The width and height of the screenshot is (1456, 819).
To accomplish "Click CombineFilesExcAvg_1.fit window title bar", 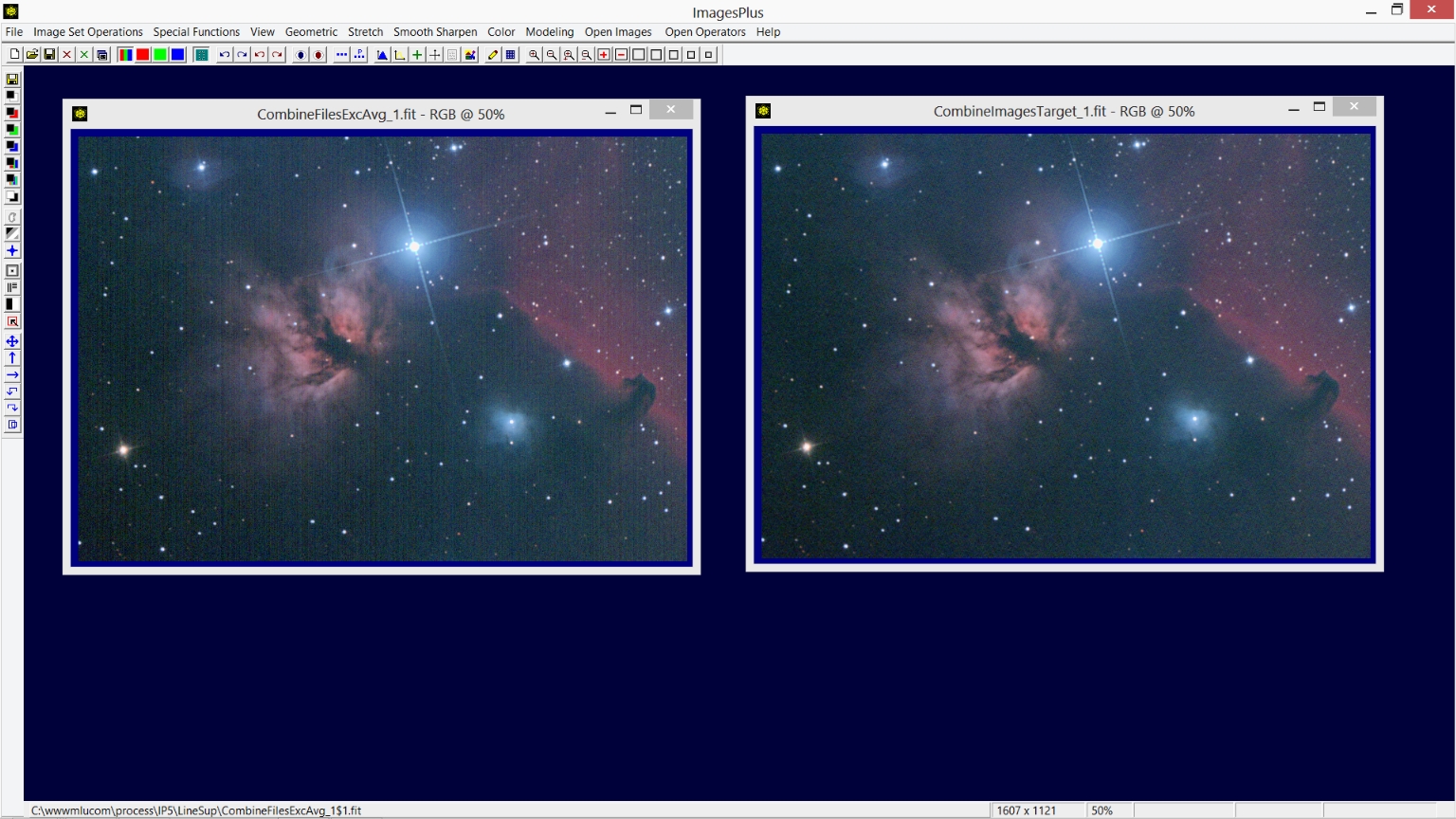I will [x=380, y=114].
